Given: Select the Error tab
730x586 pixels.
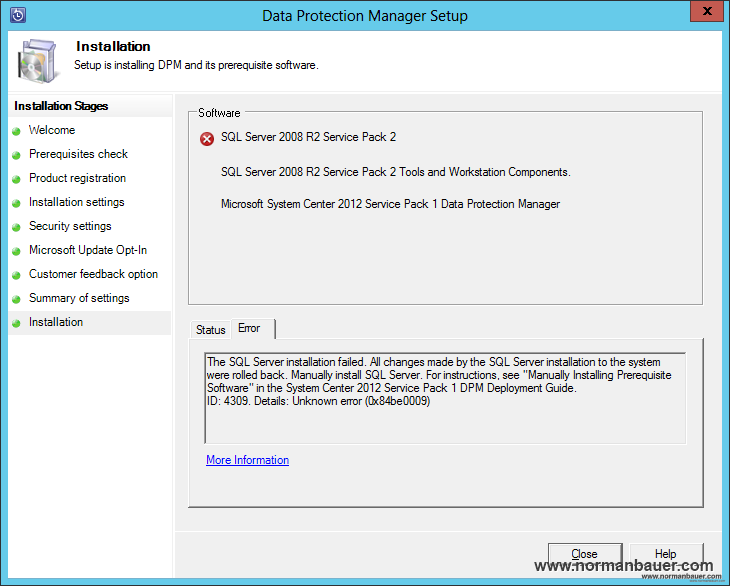Looking at the screenshot, I should pyautogui.click(x=253, y=328).
